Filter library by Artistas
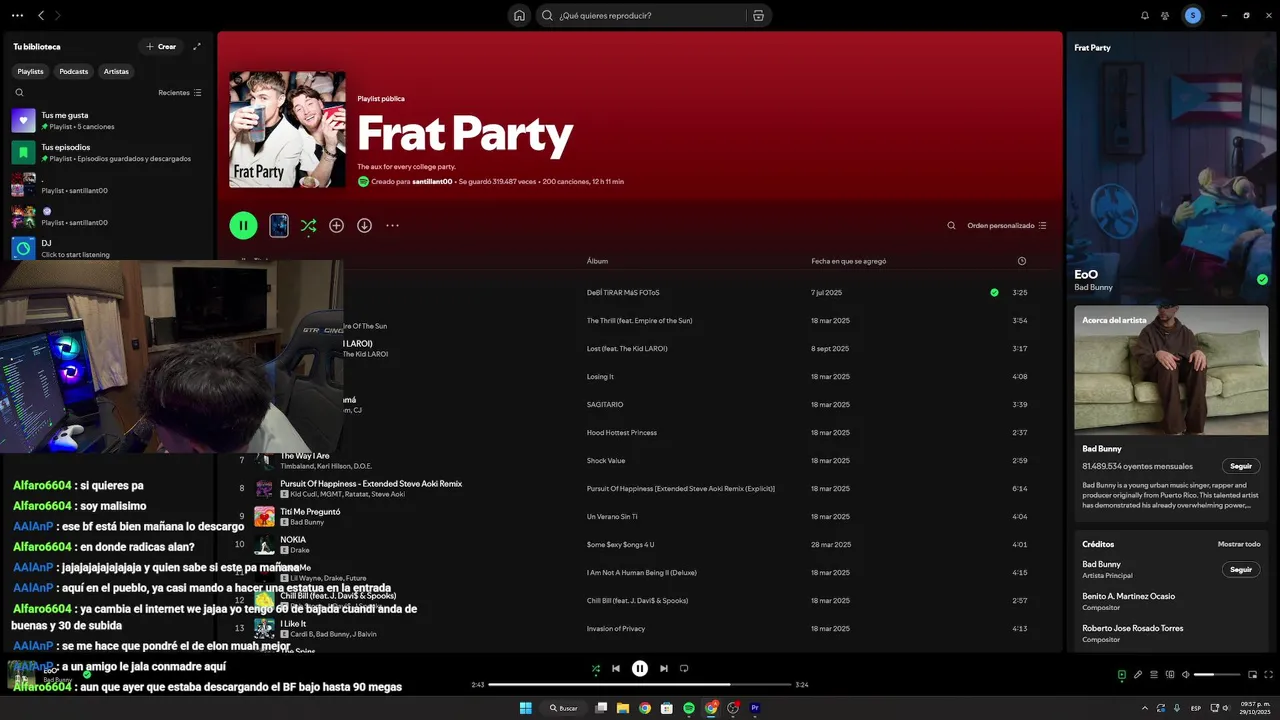This screenshot has width=1280, height=720. coord(116,71)
